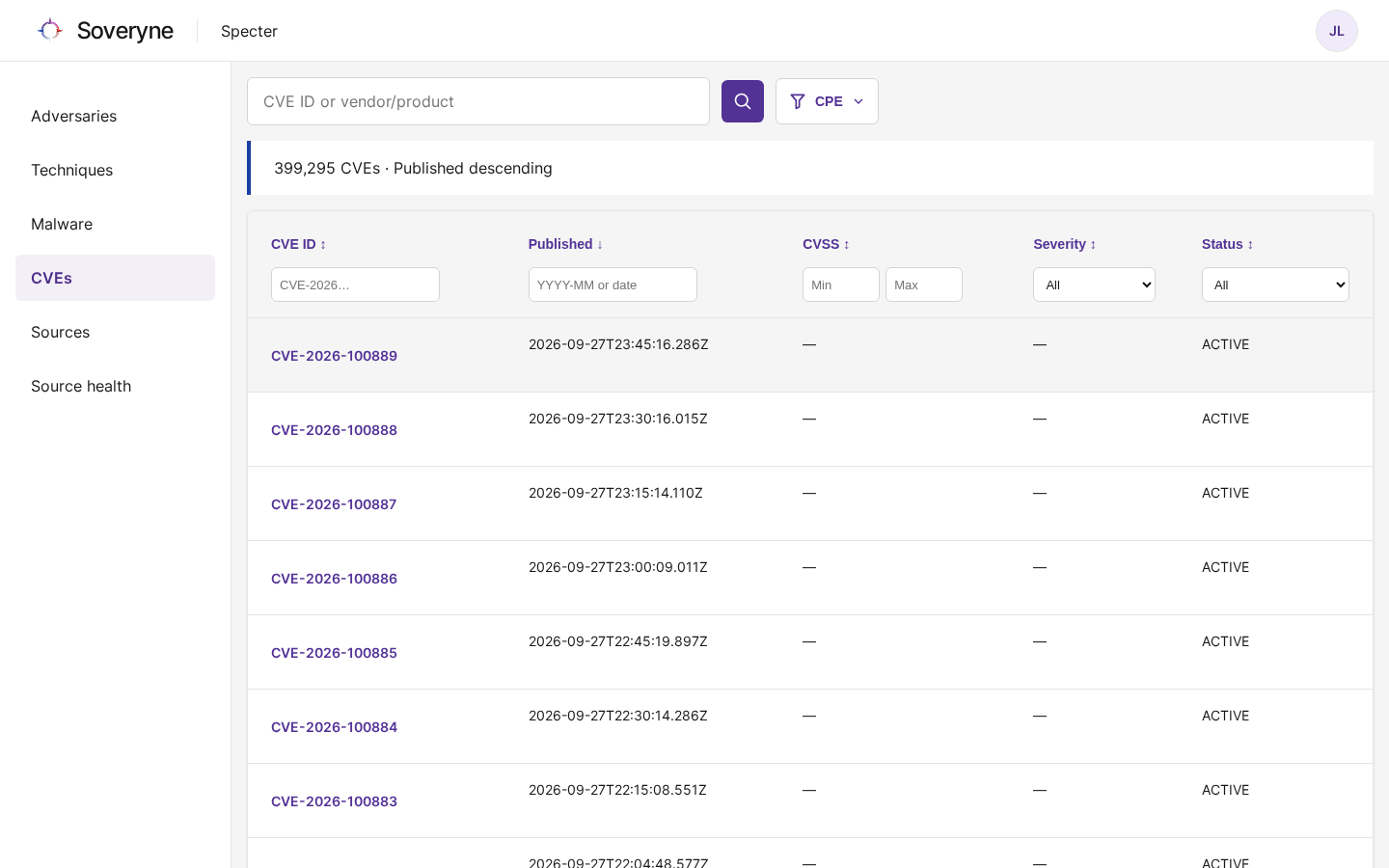Open the JL user avatar menu
1389x868 pixels.
[1337, 31]
